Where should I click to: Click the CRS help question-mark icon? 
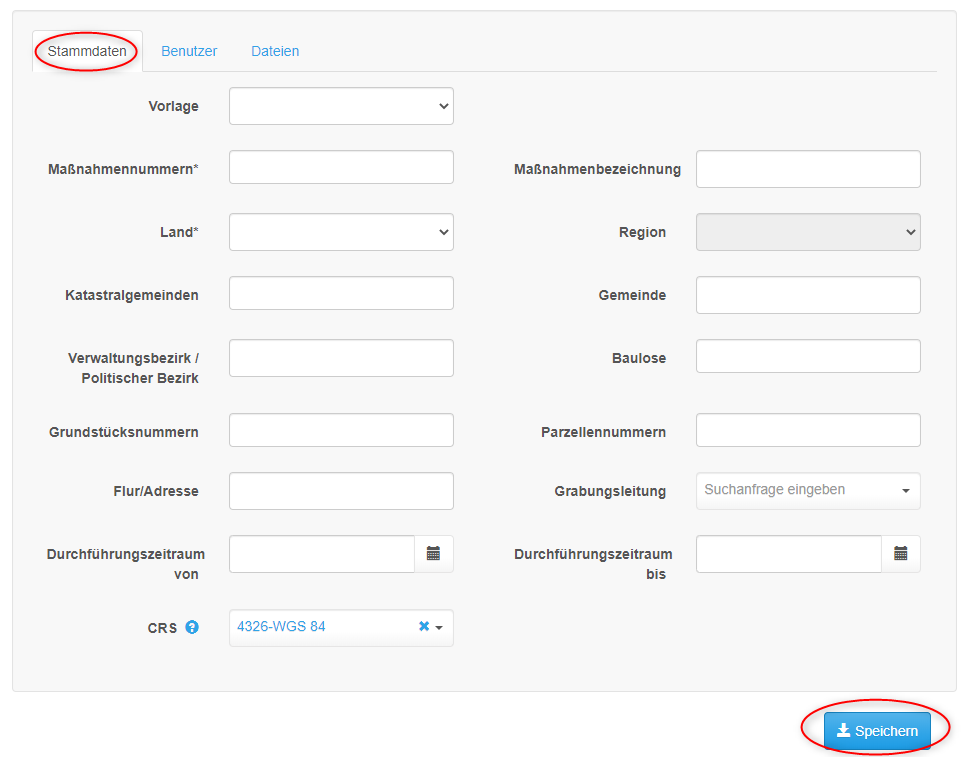pos(192,627)
